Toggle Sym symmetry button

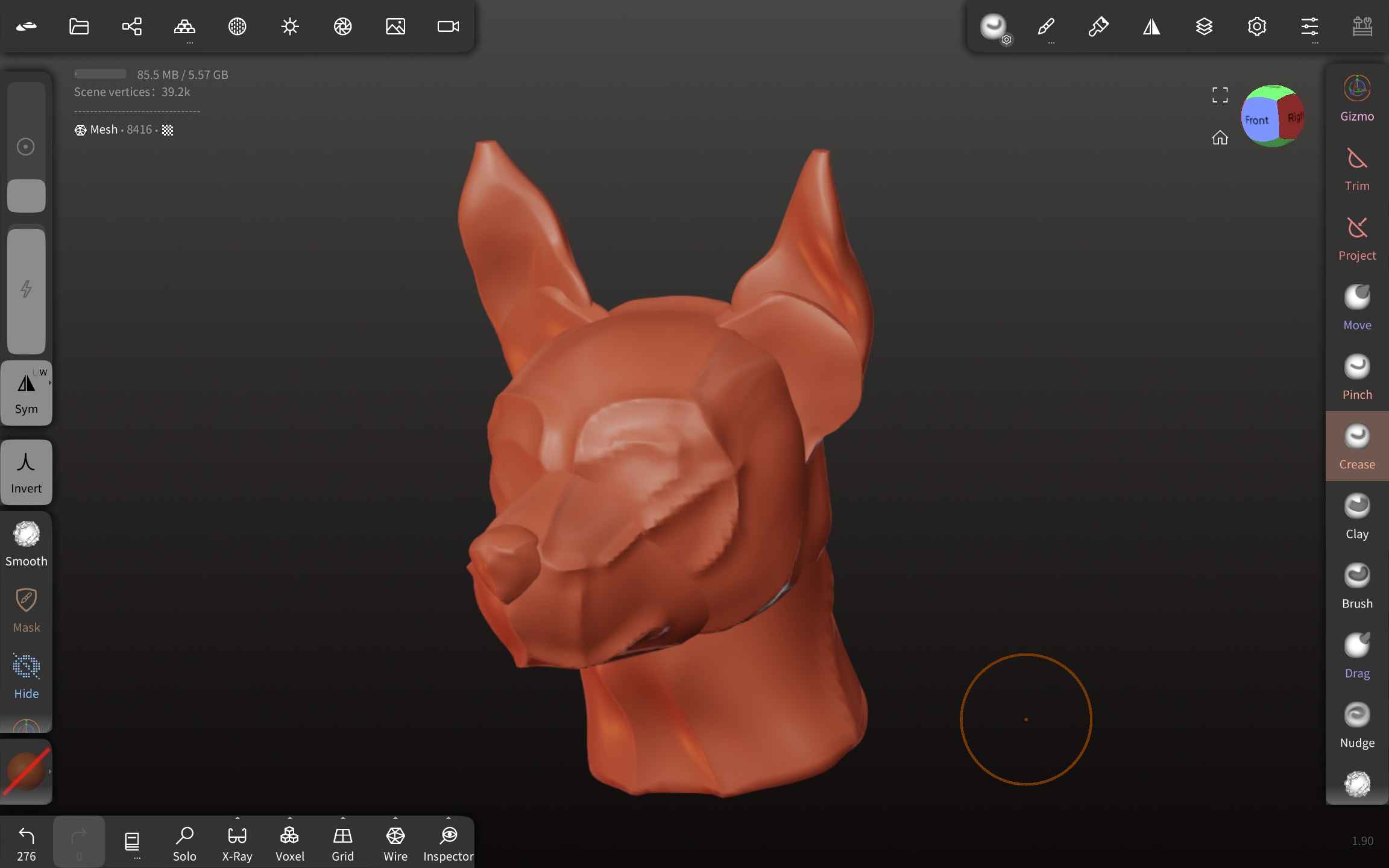coord(27,393)
